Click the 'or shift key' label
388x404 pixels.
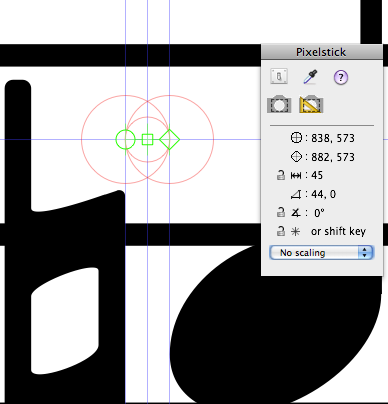pyautogui.click(x=338, y=231)
